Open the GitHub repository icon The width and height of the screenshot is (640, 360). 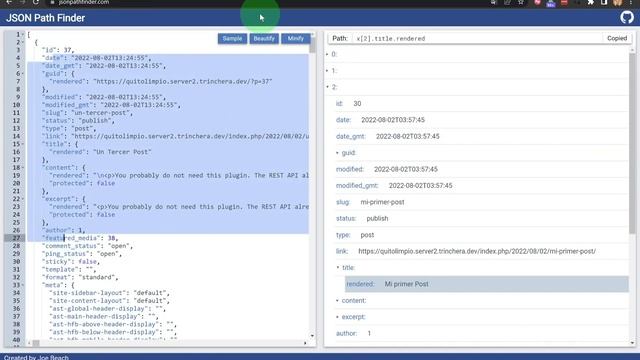[x=627, y=18]
